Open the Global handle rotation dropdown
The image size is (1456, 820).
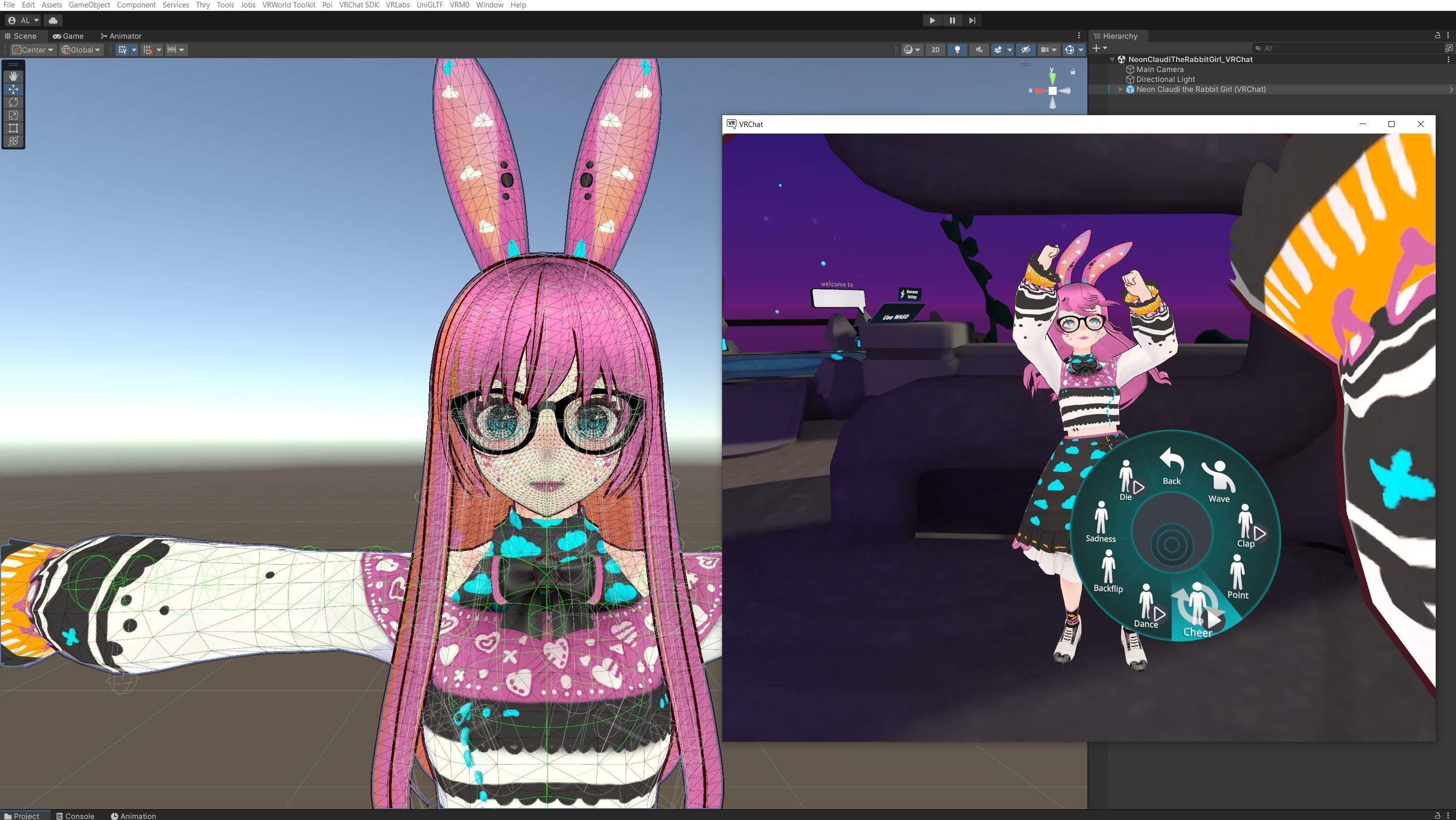[x=81, y=50]
